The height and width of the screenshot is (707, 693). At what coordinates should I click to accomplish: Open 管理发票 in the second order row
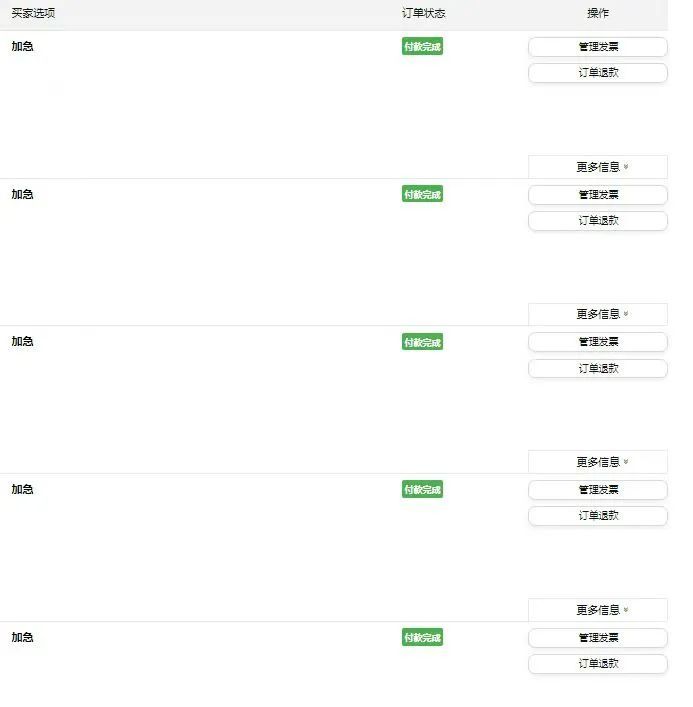597,195
